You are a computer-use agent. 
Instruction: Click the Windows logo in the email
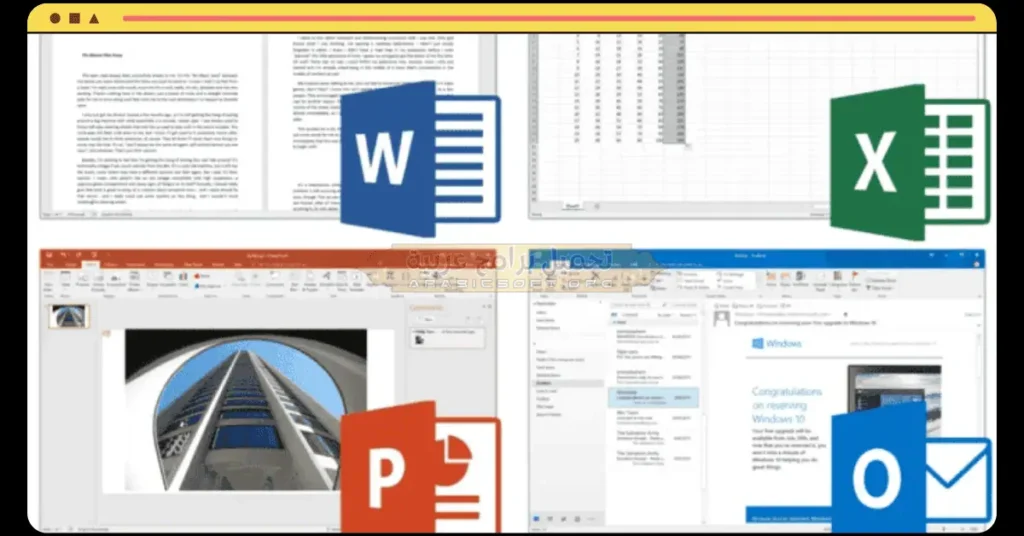click(x=759, y=344)
